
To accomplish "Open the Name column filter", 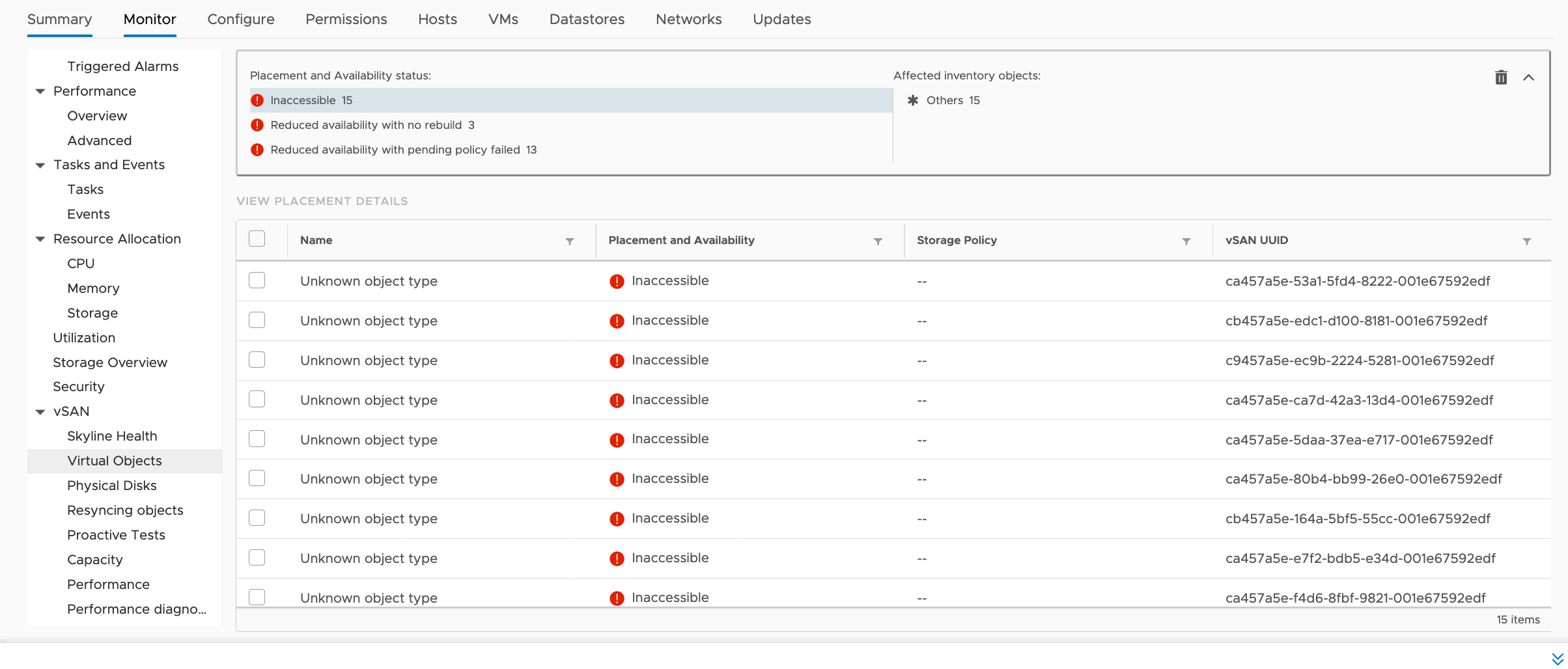I will (x=569, y=241).
